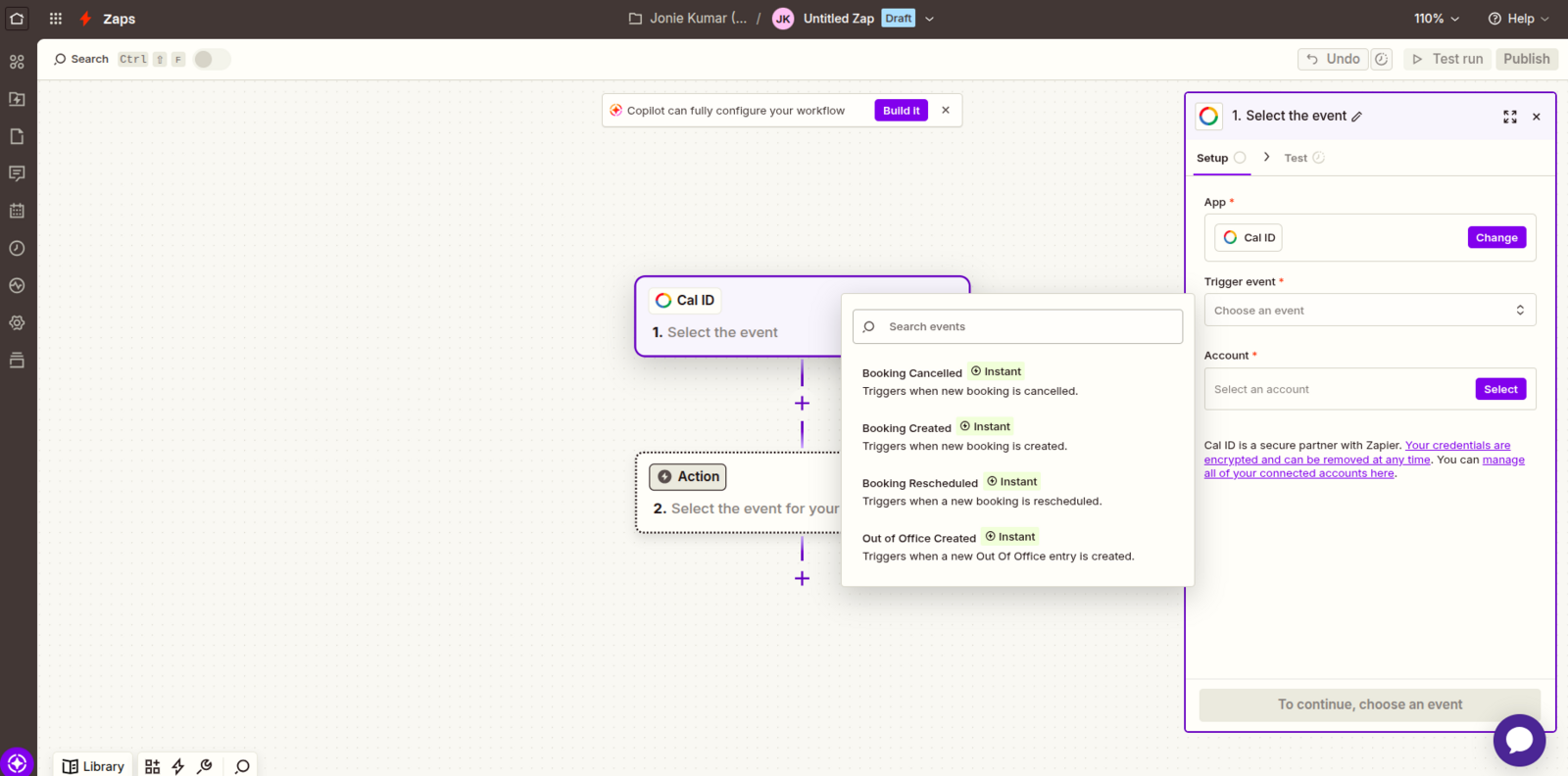
Task: Click the Test run button
Action: point(1447,59)
